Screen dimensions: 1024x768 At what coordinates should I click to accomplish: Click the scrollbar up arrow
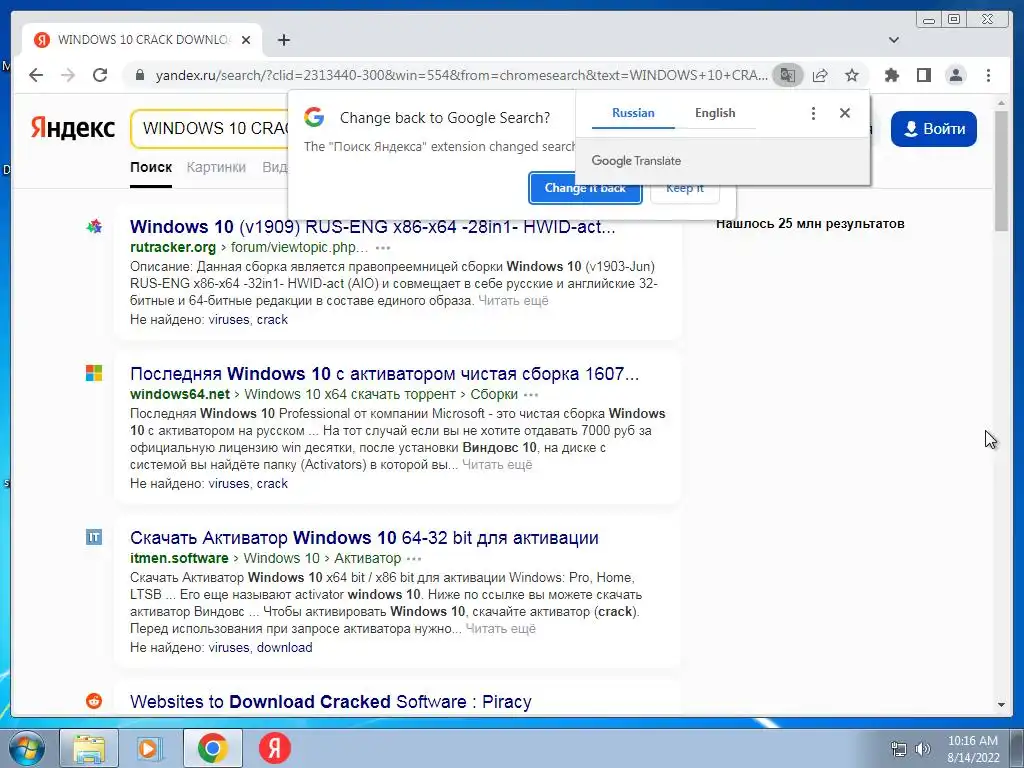(1001, 104)
